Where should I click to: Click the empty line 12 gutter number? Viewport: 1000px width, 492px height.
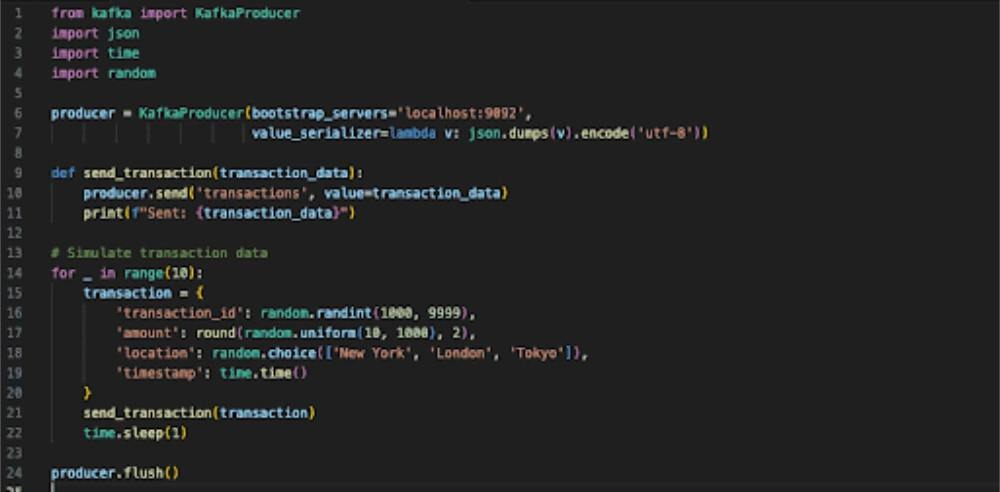click(x=14, y=233)
